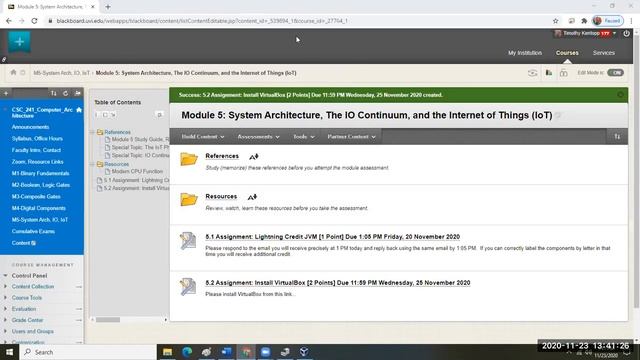640x360 pixels.
Task: Collapse the Resources tree node in Table of Contents
Action: point(93,164)
